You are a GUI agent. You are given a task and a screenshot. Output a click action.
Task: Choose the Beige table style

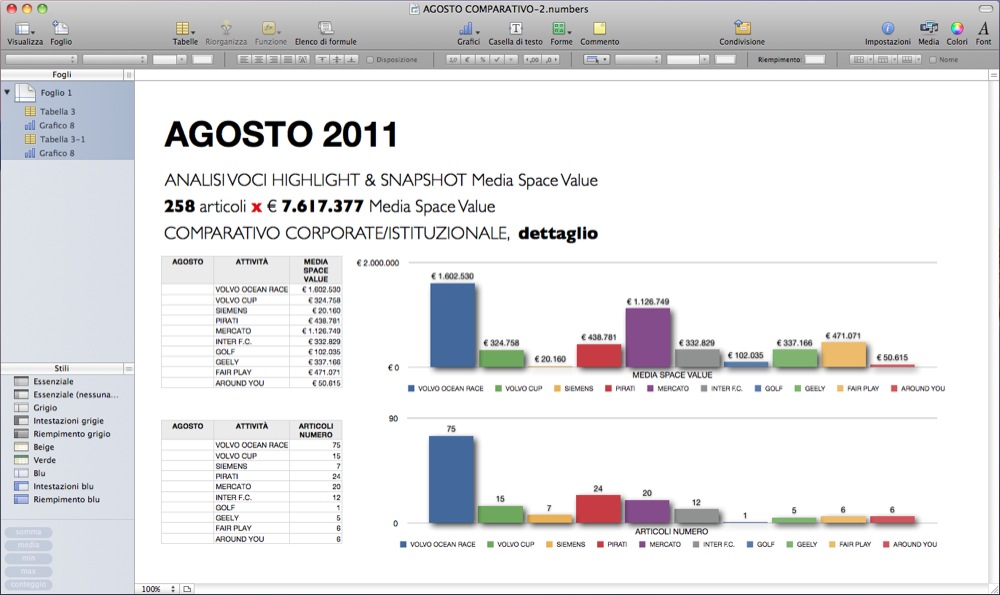coord(47,447)
